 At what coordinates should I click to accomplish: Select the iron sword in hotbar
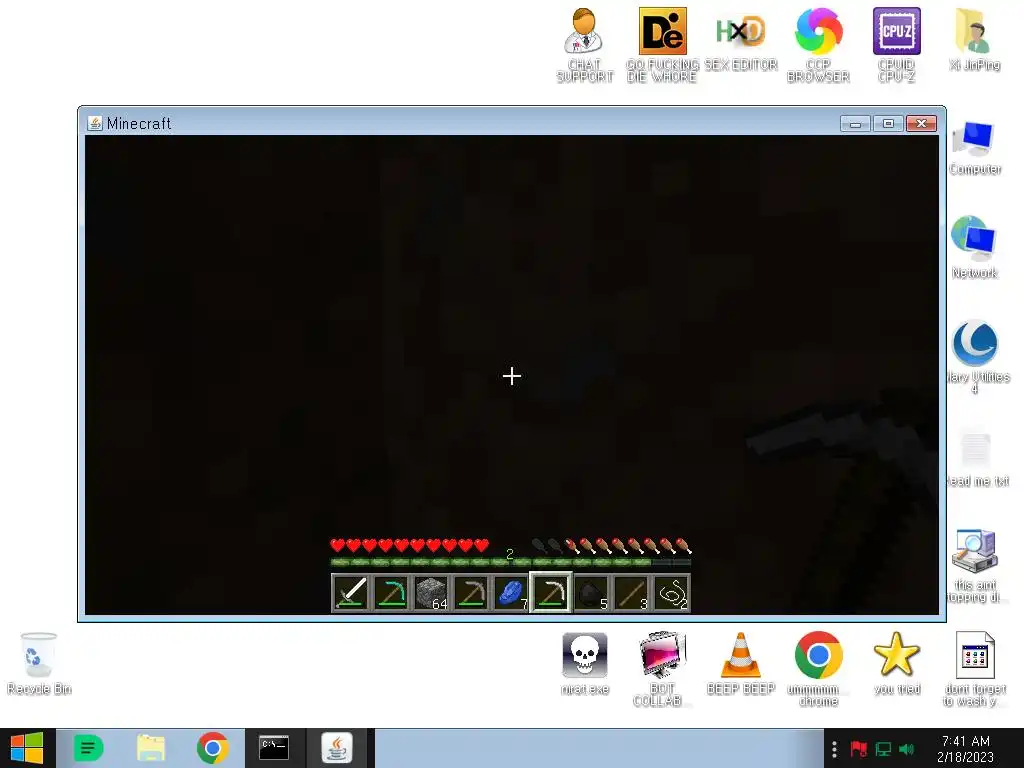[x=351, y=593]
